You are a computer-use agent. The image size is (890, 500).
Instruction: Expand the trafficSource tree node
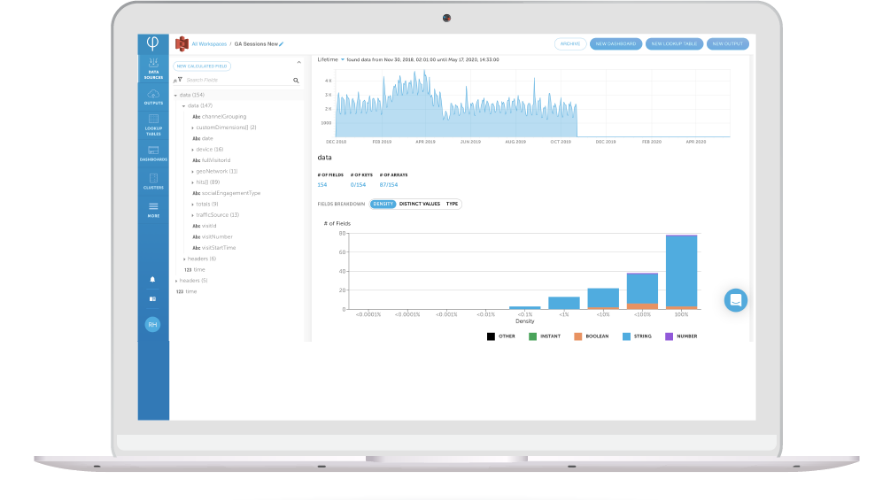[x=193, y=215]
